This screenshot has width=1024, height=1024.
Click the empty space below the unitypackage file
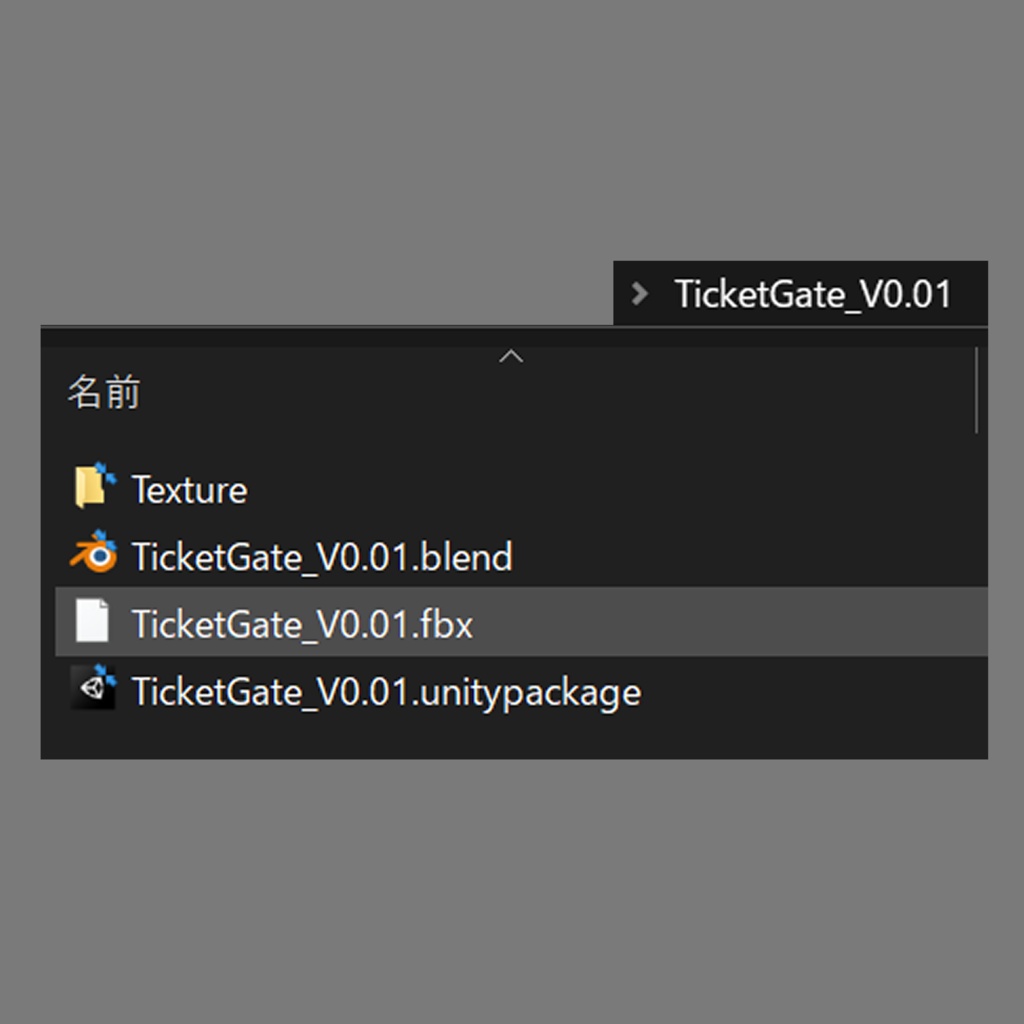(500, 736)
